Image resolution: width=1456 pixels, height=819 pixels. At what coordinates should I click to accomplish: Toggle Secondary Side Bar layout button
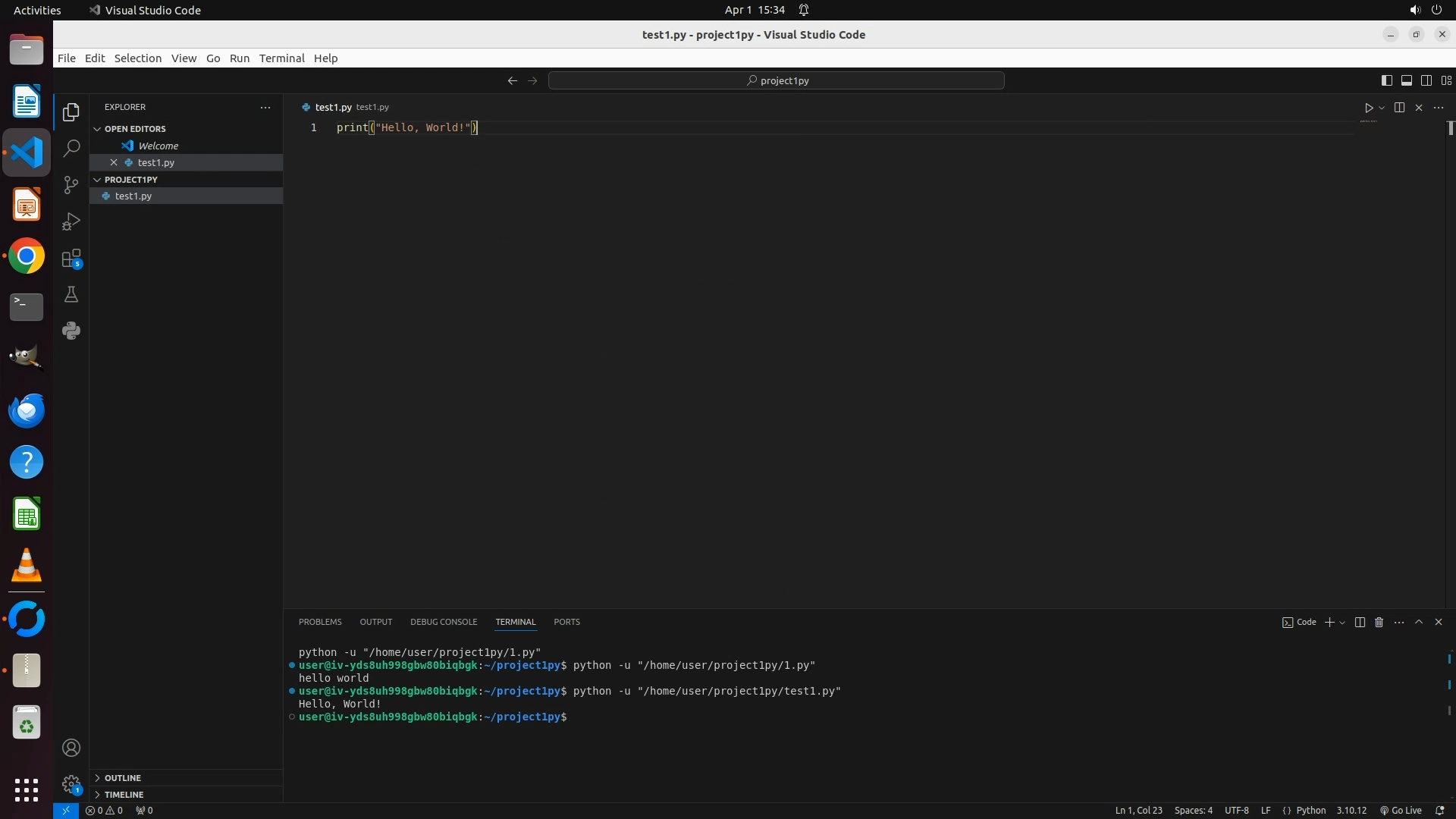[1426, 80]
